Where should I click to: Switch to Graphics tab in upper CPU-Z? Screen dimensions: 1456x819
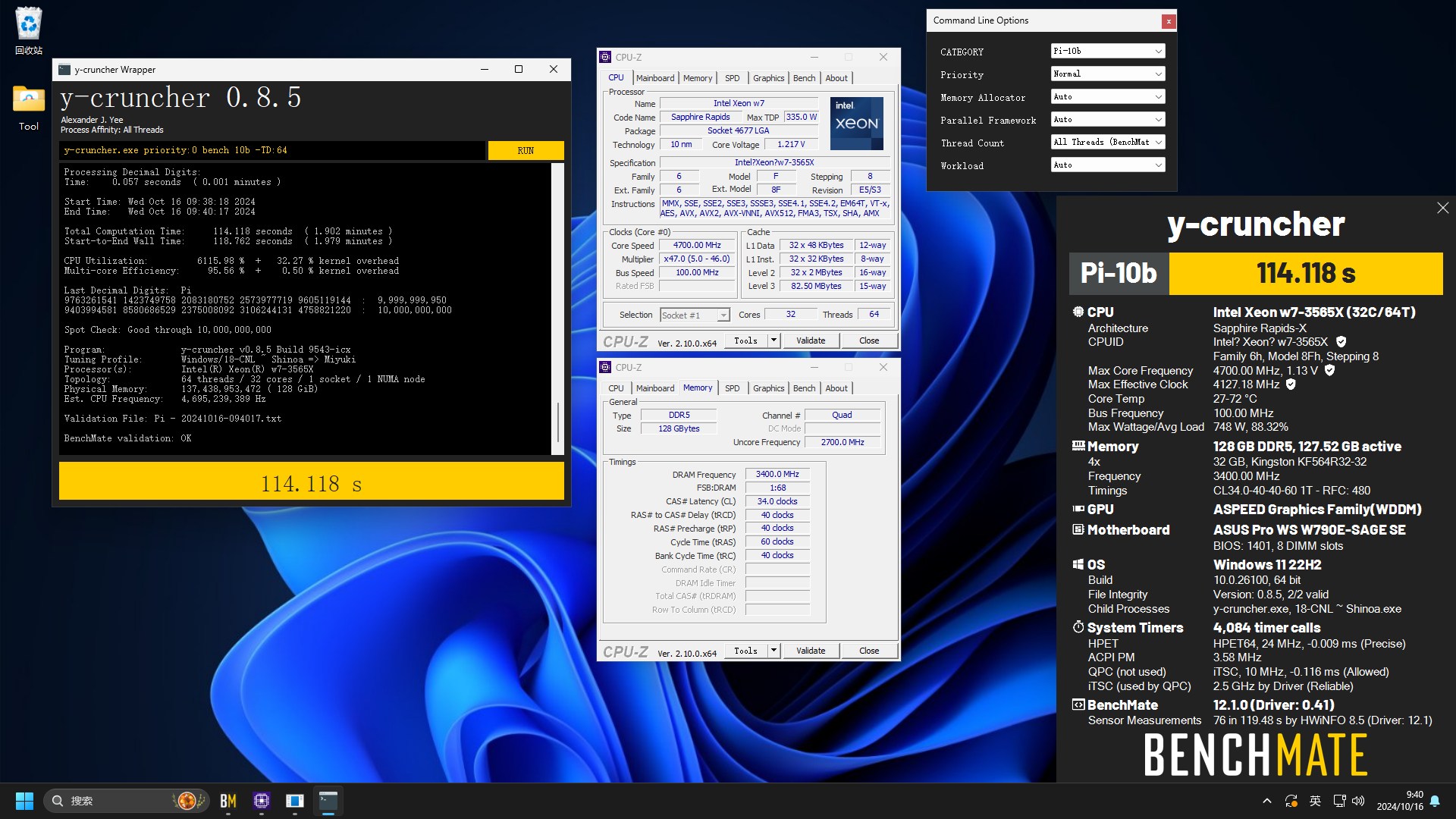point(768,78)
